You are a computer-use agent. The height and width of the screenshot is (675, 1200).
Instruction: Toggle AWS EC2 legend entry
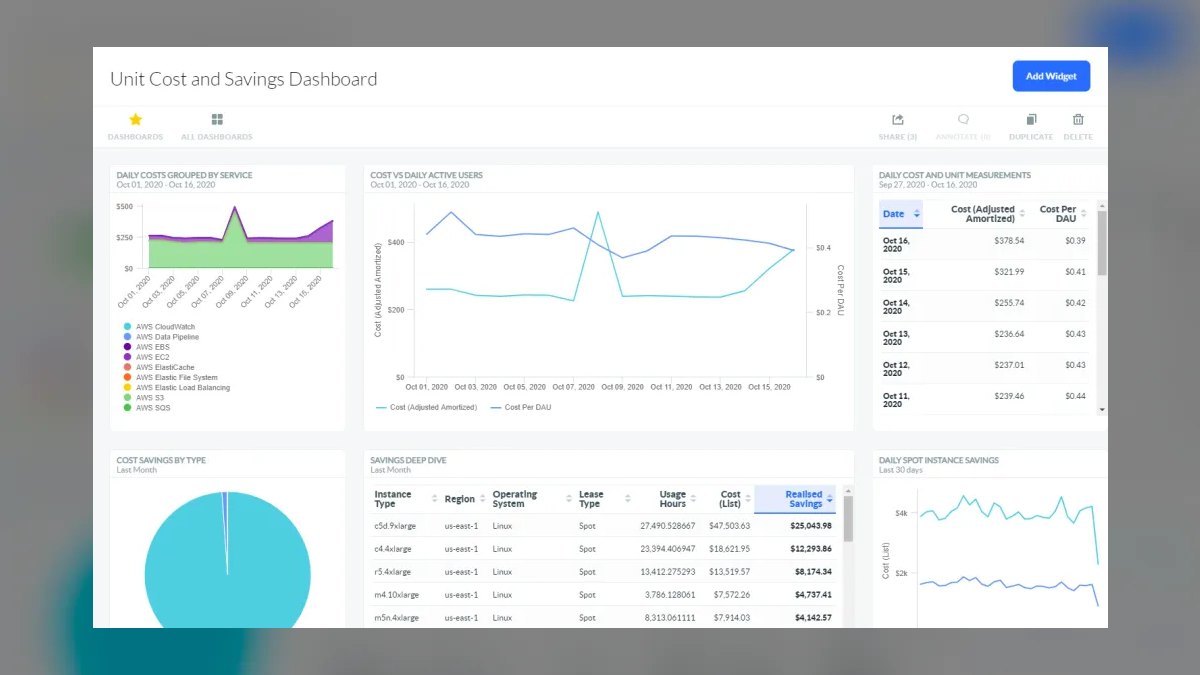(x=146, y=357)
